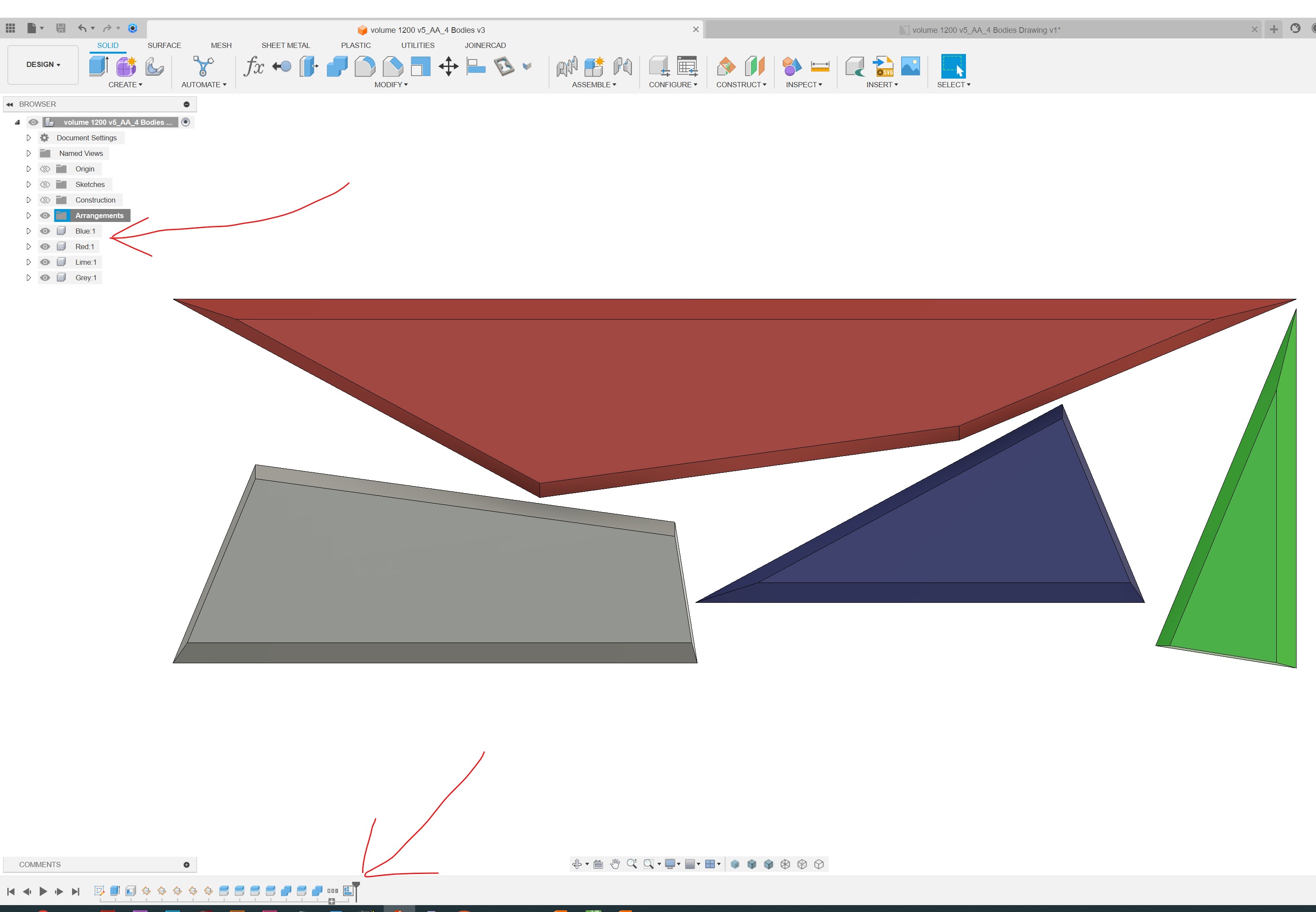Screen dimensions: 1316x912
Task: Activate the Pan hand tool in navigation bar
Action: click(x=615, y=864)
